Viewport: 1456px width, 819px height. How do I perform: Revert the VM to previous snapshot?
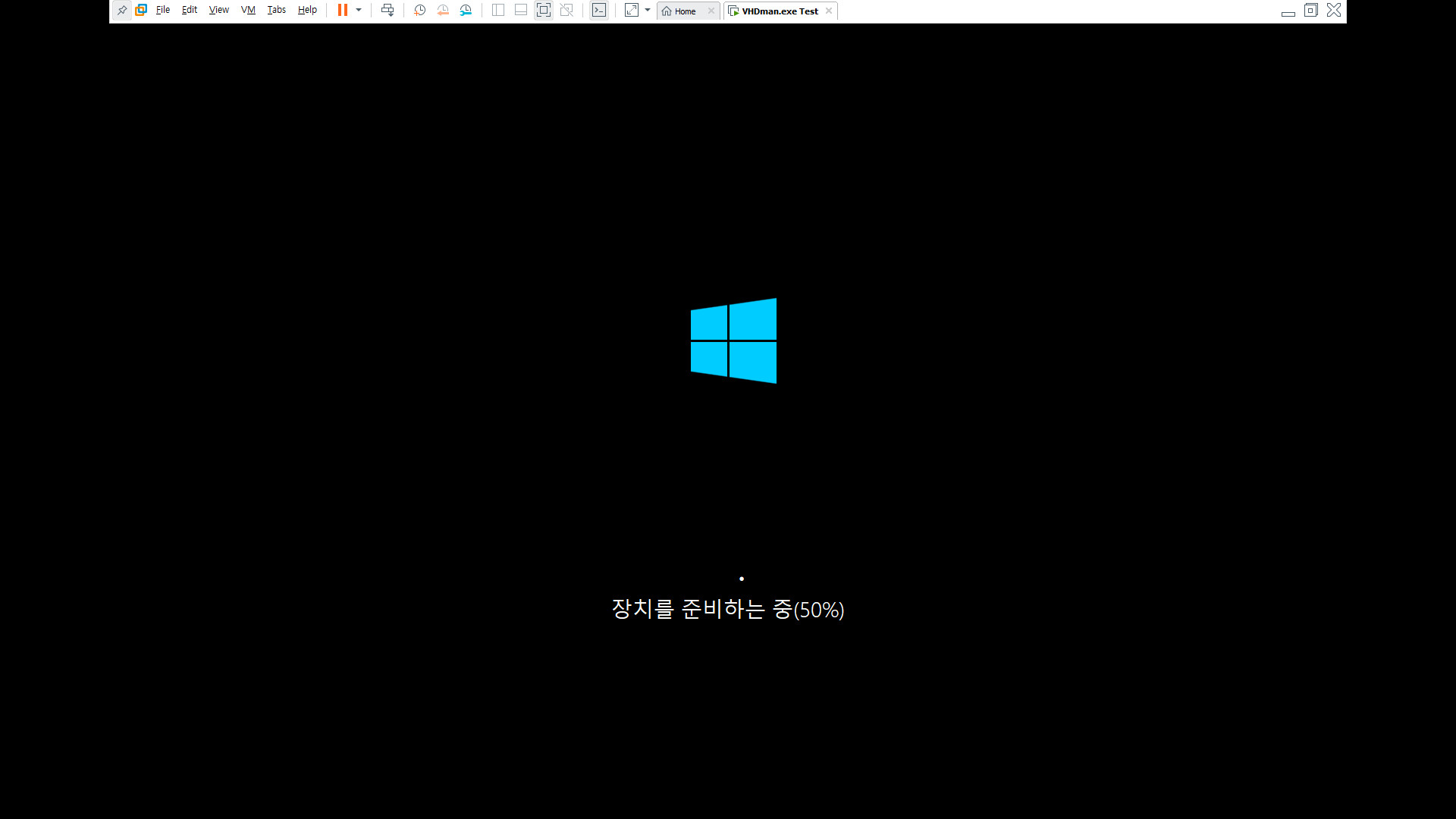point(443,11)
